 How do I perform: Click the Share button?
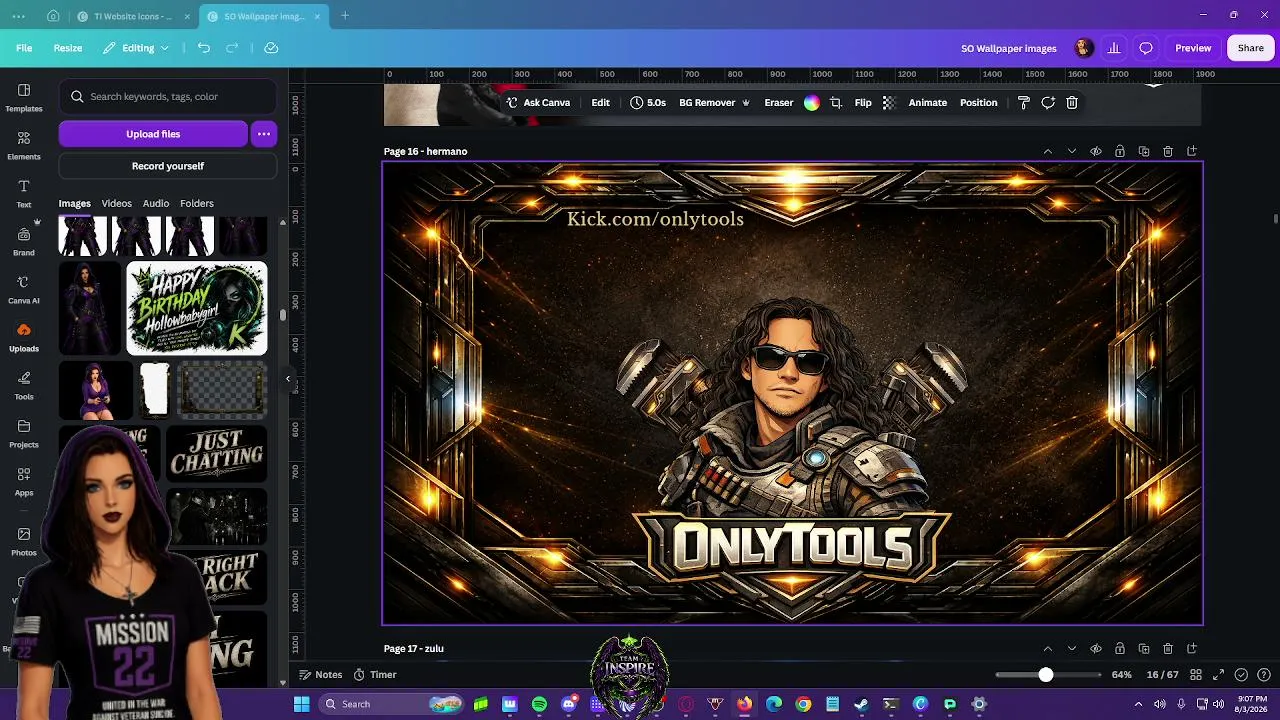click(1251, 48)
